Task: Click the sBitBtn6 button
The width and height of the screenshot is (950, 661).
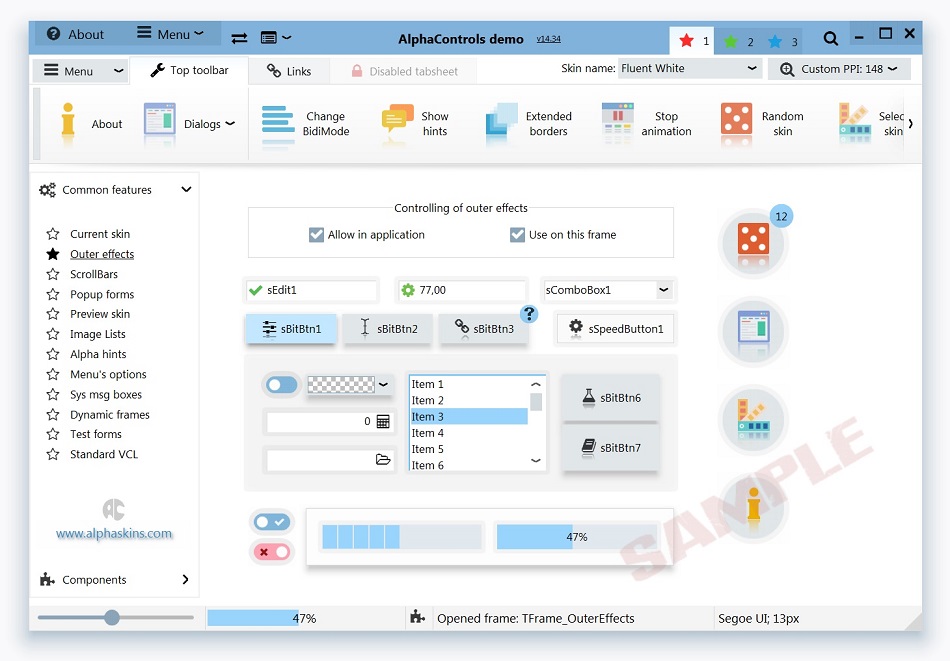Action: tap(610, 398)
